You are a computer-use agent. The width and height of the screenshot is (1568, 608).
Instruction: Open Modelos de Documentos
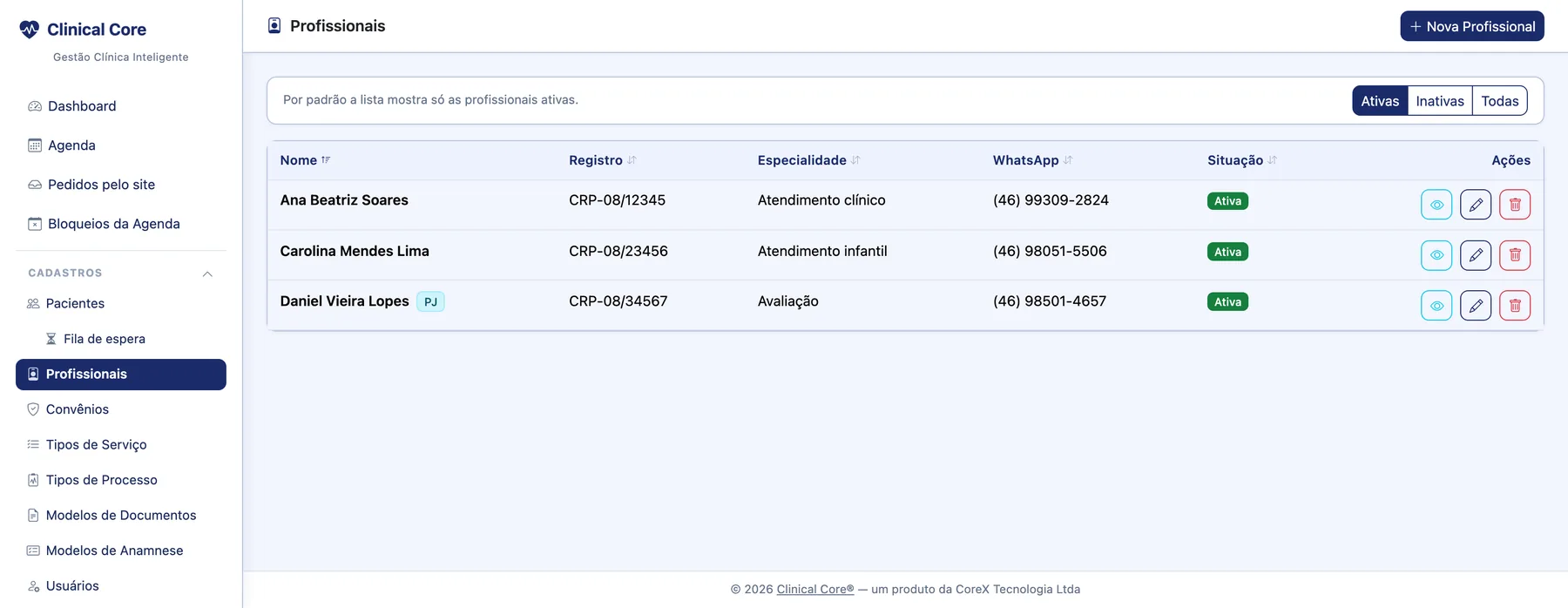coord(121,516)
